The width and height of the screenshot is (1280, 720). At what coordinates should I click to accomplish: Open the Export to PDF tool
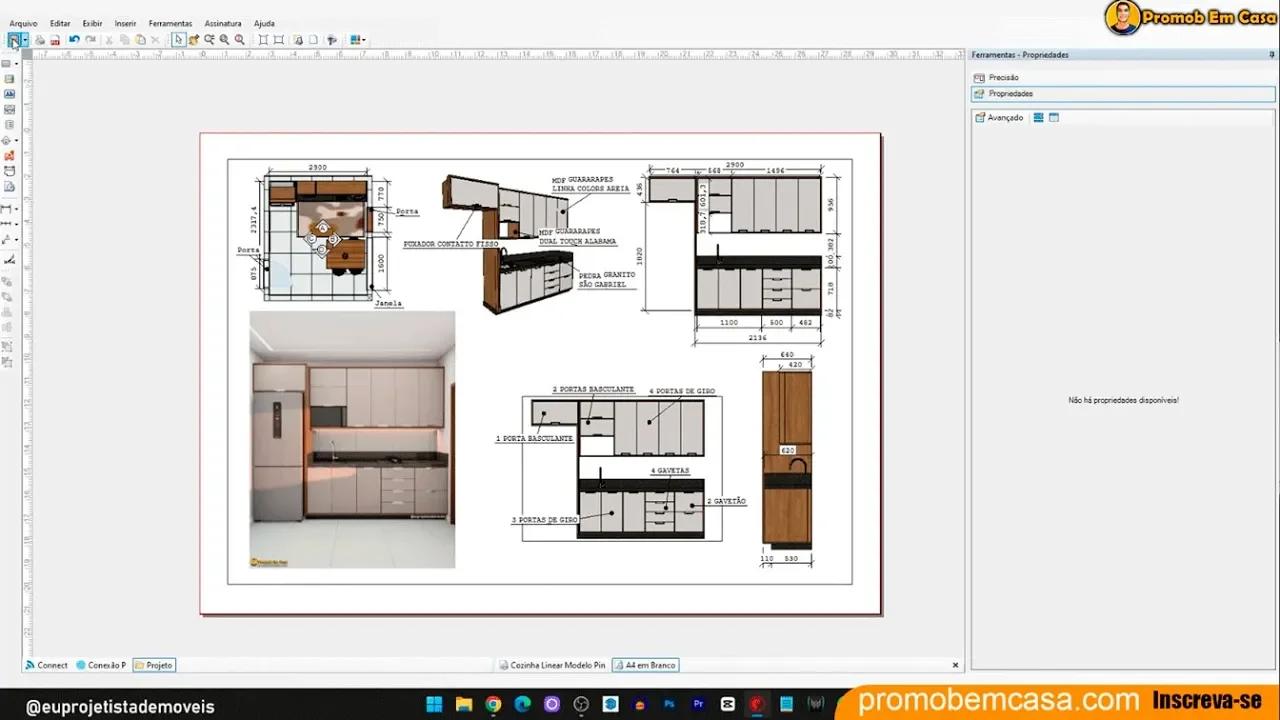click(56, 40)
